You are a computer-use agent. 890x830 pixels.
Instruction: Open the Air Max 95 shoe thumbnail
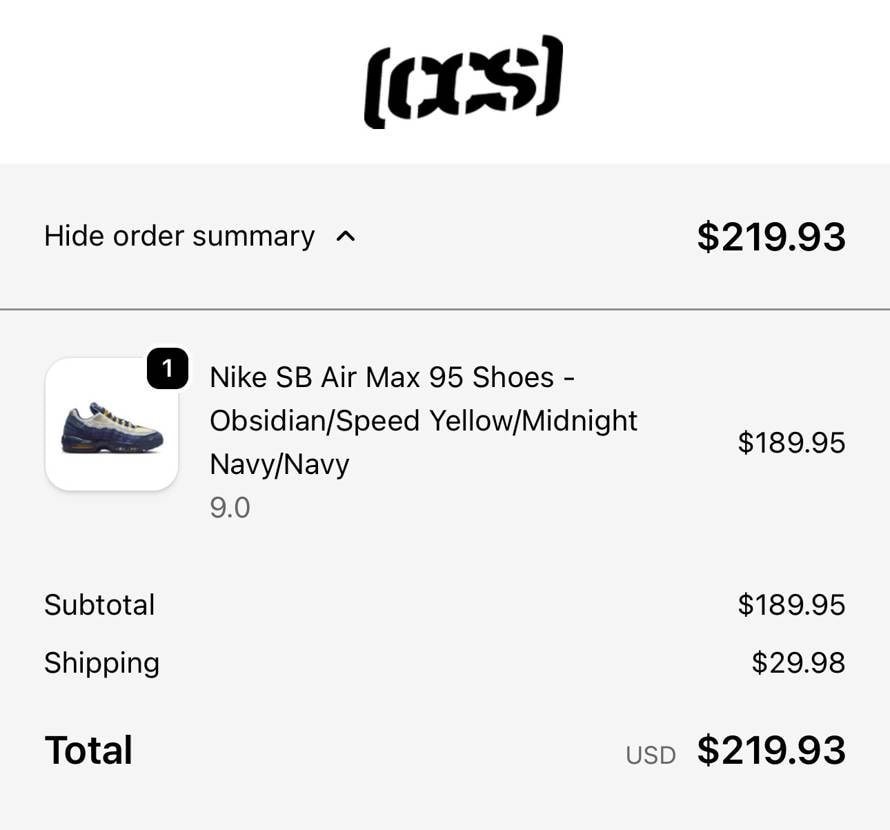point(111,425)
